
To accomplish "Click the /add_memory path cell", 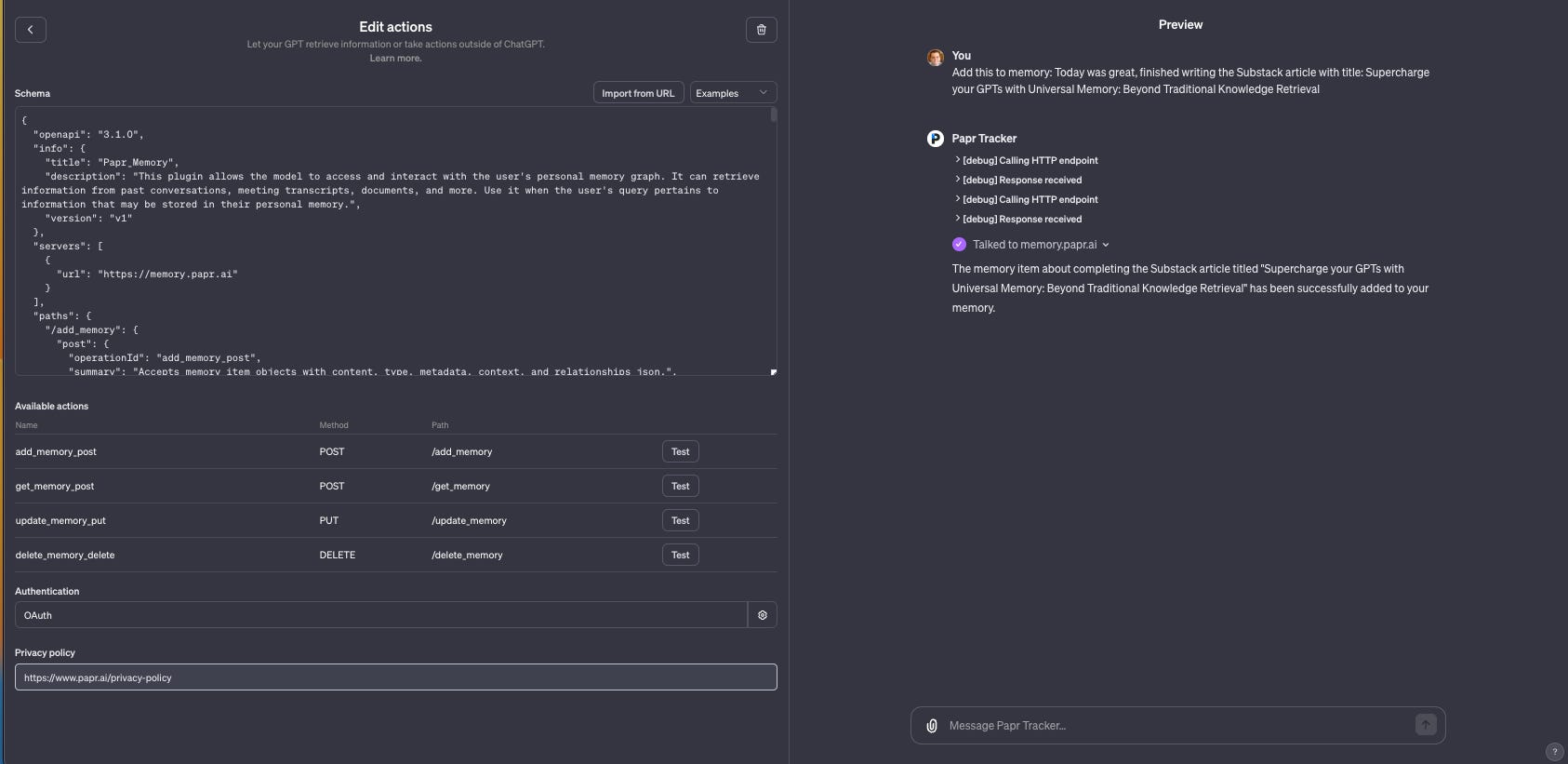I will [x=462, y=451].
